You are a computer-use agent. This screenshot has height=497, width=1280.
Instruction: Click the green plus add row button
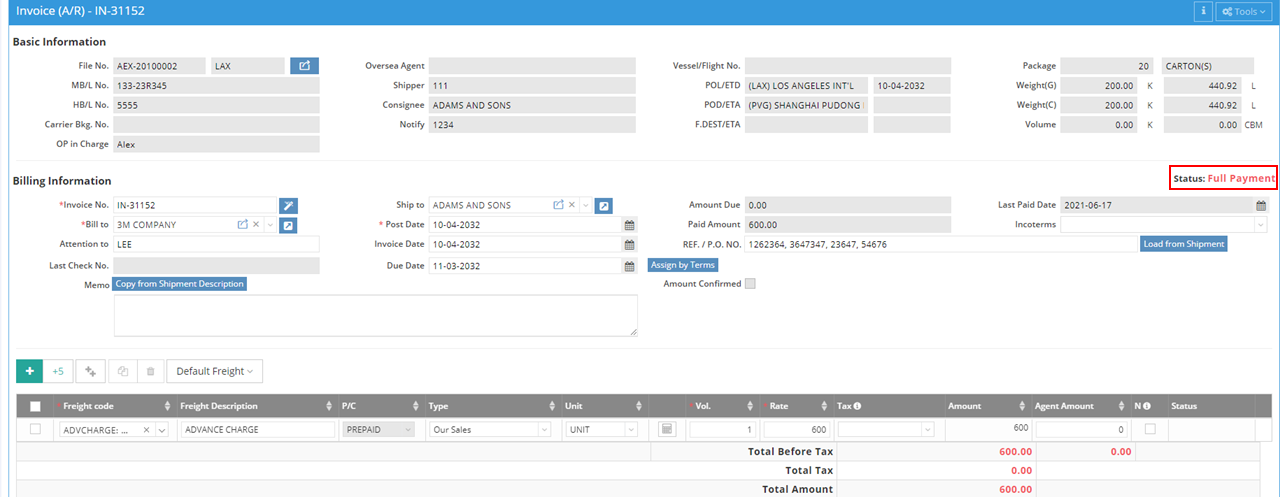[x=29, y=371]
